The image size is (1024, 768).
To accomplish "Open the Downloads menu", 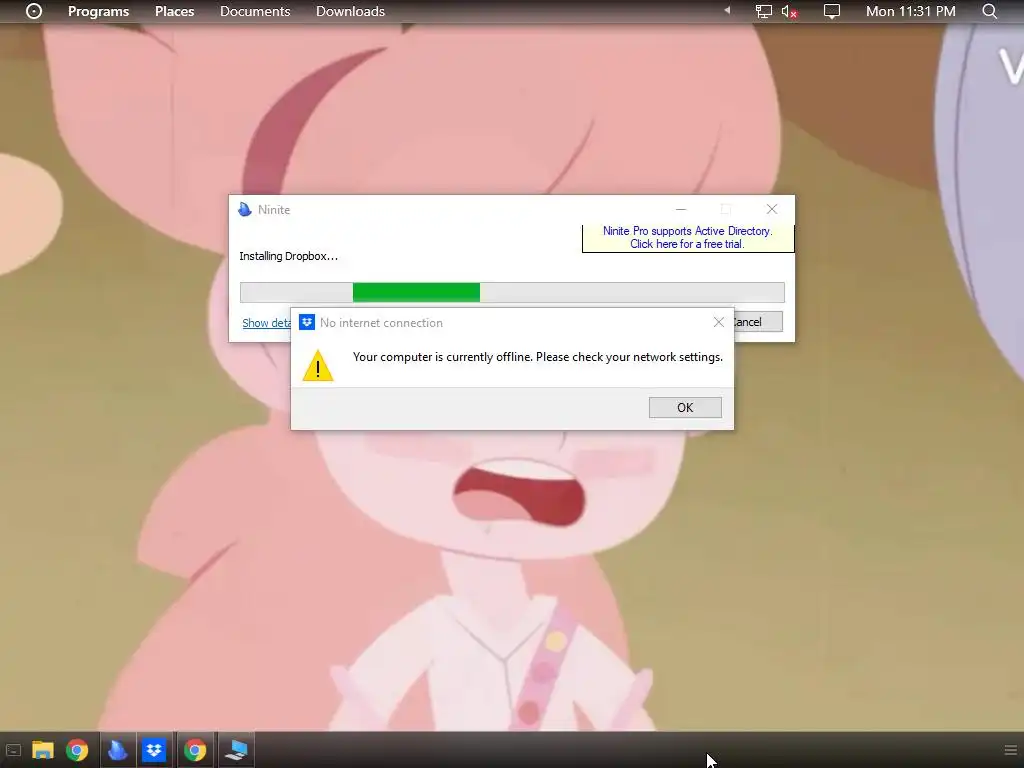I will click(350, 11).
